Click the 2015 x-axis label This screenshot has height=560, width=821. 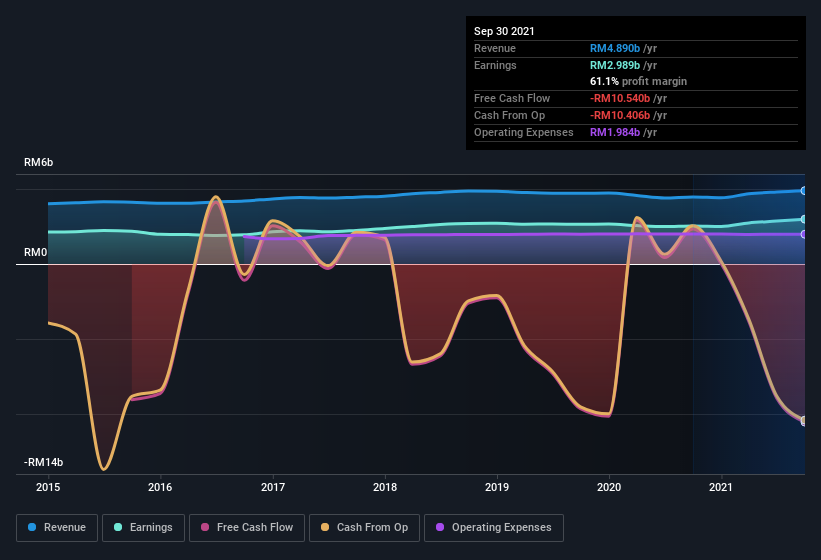pos(48,487)
